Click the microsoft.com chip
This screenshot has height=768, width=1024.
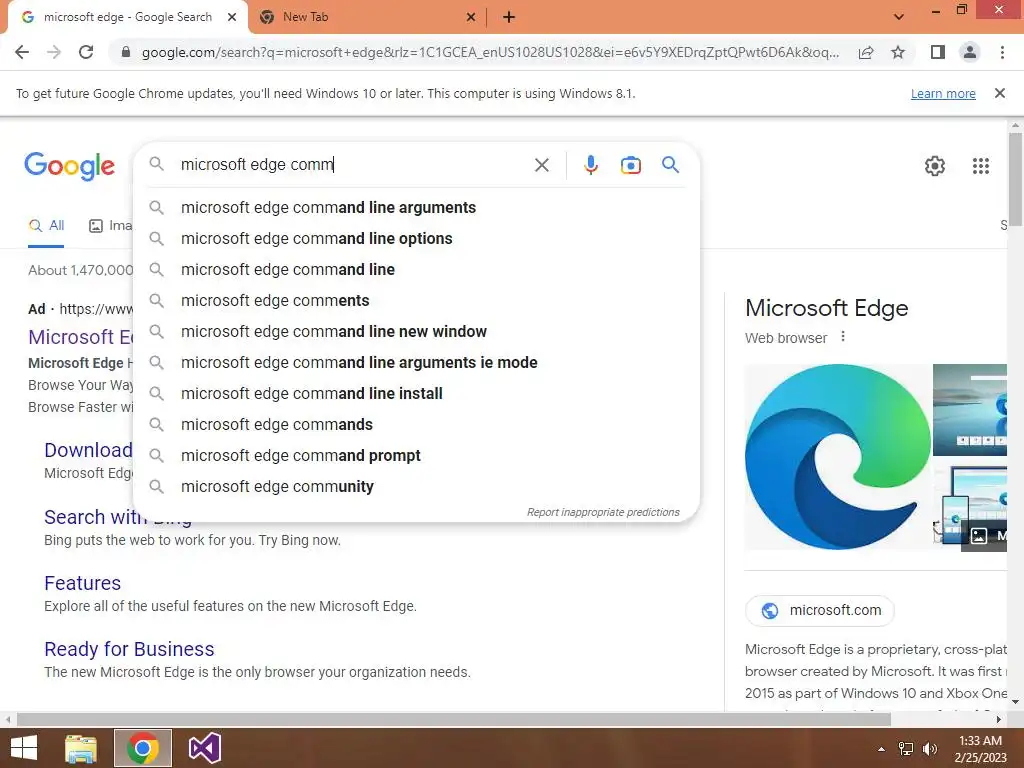820,610
